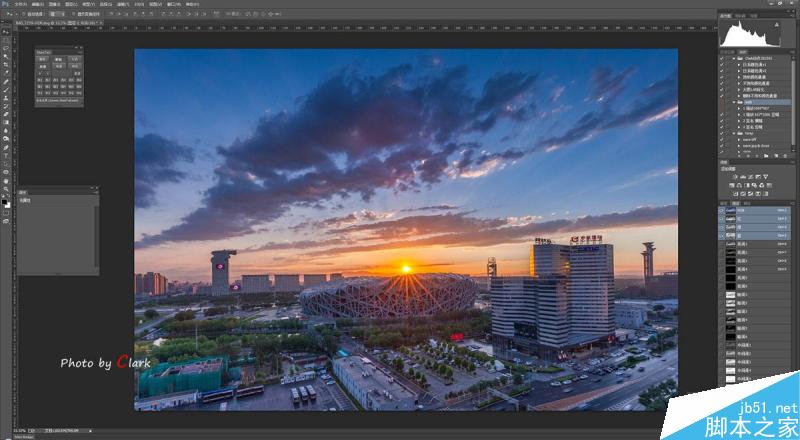Play the selected action
This screenshot has width=800, height=440.
[757, 156]
